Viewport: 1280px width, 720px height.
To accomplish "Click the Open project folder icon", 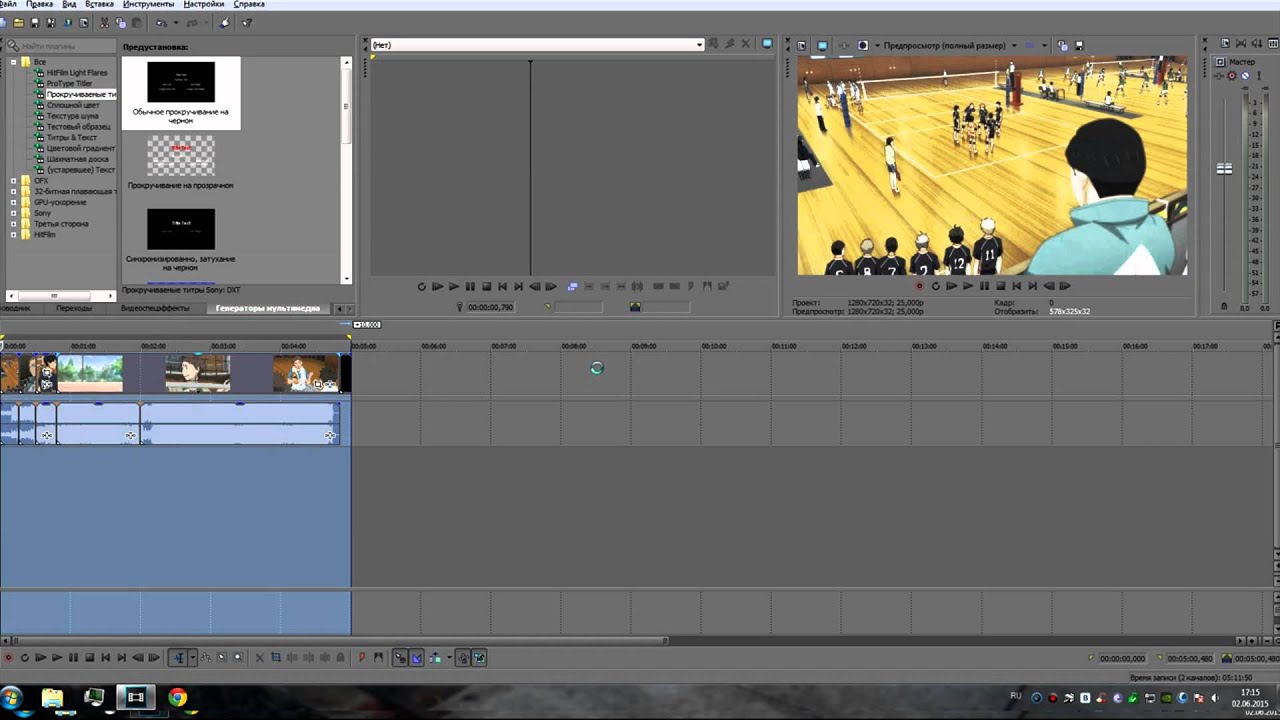I will (x=18, y=22).
